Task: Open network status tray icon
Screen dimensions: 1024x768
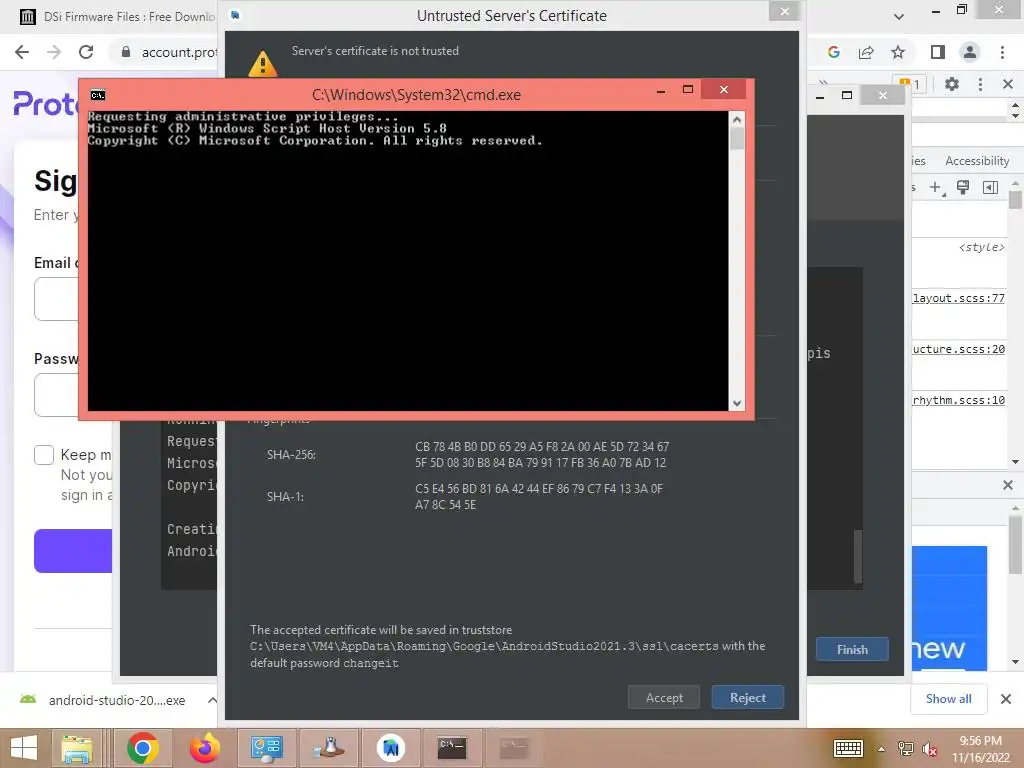Action: click(x=906, y=748)
